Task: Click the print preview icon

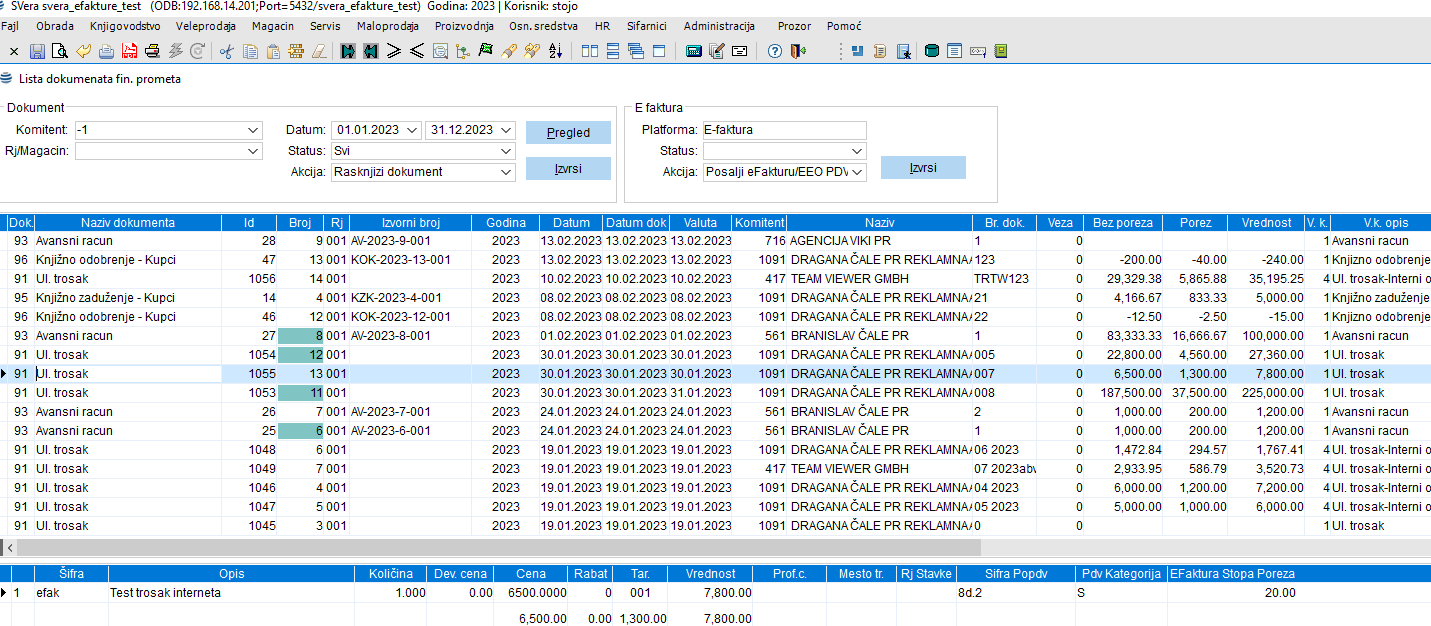Action: click(x=59, y=51)
